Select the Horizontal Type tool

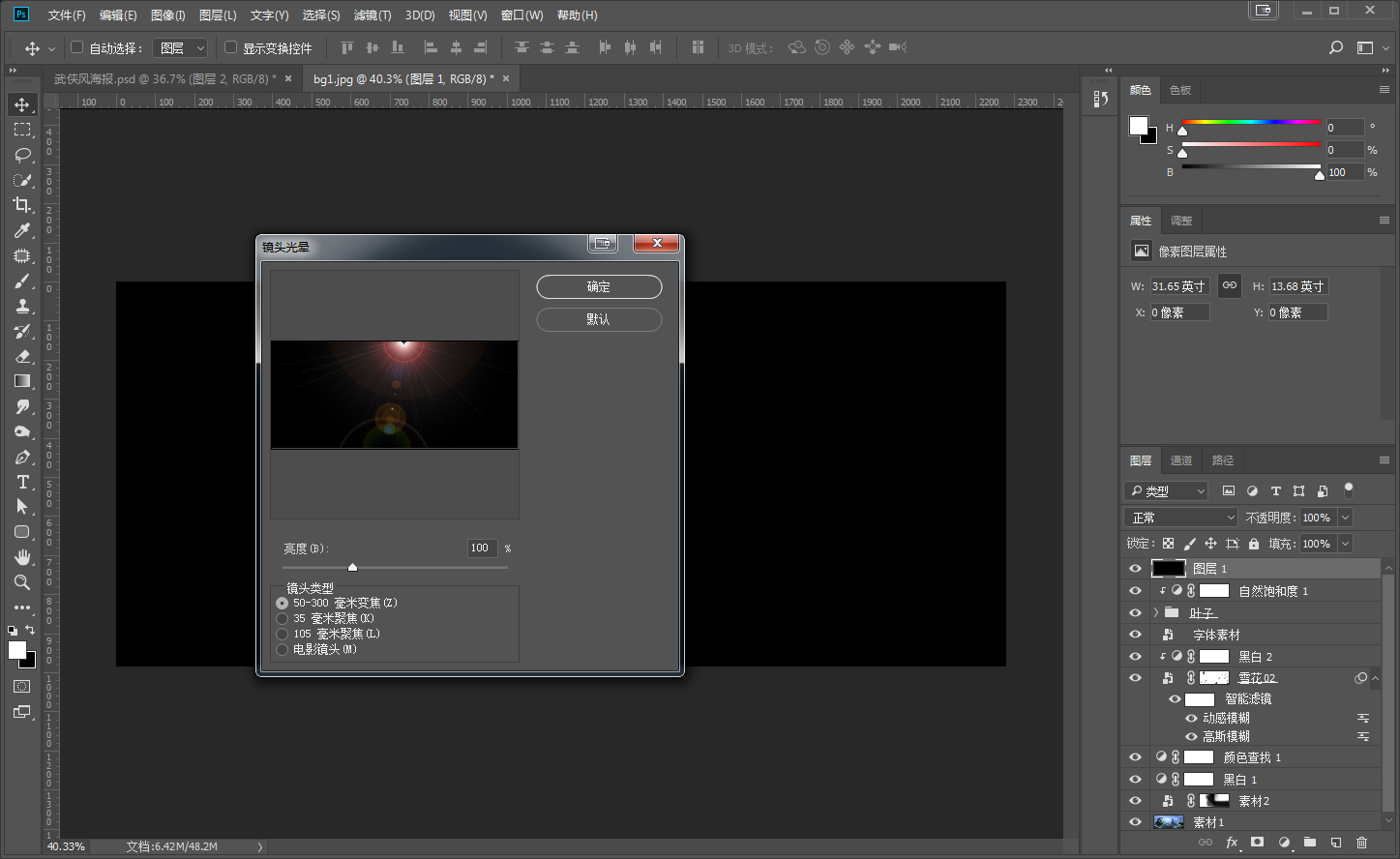(x=22, y=482)
